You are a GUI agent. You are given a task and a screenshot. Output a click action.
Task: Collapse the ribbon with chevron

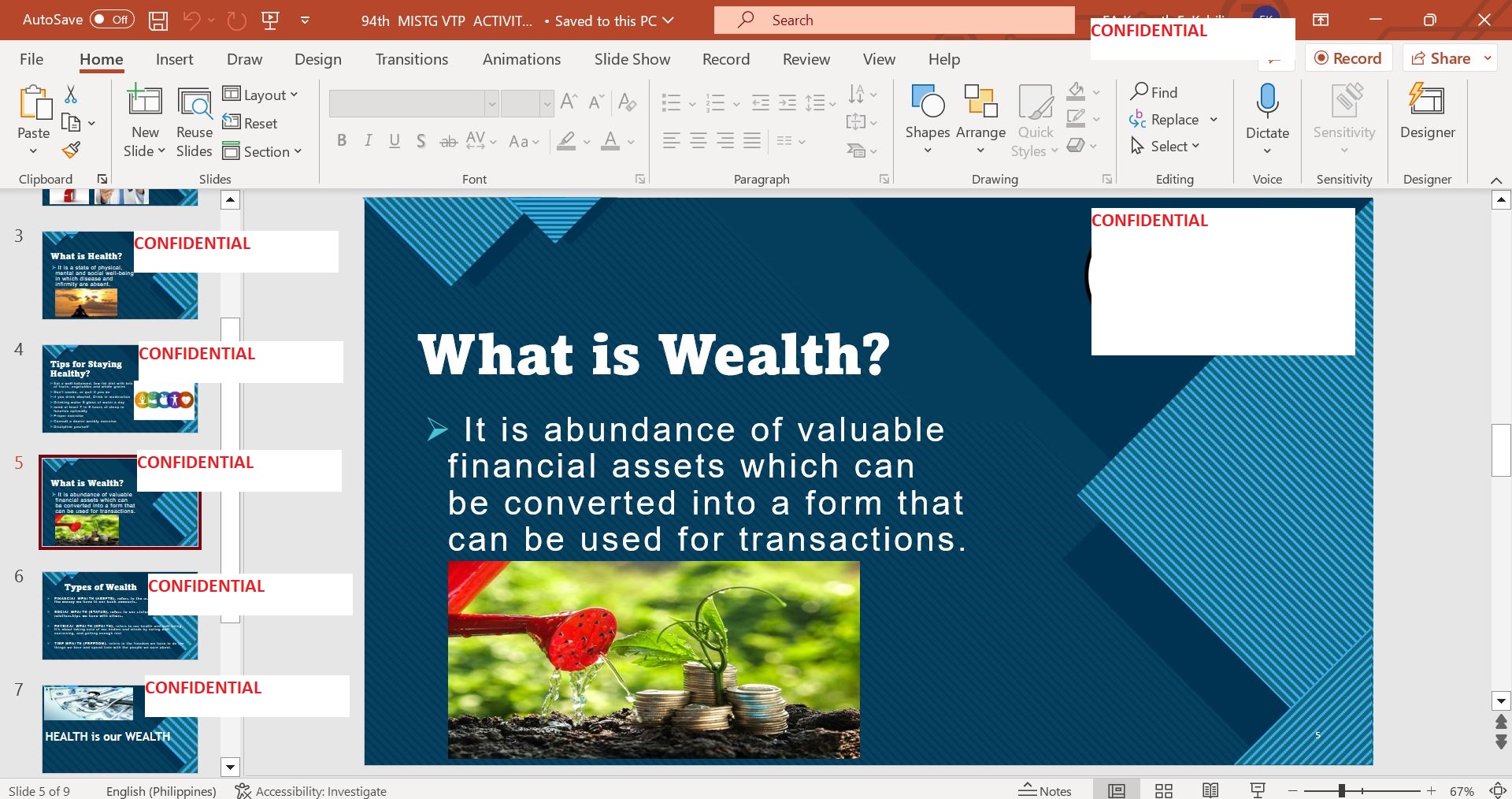[1496, 180]
